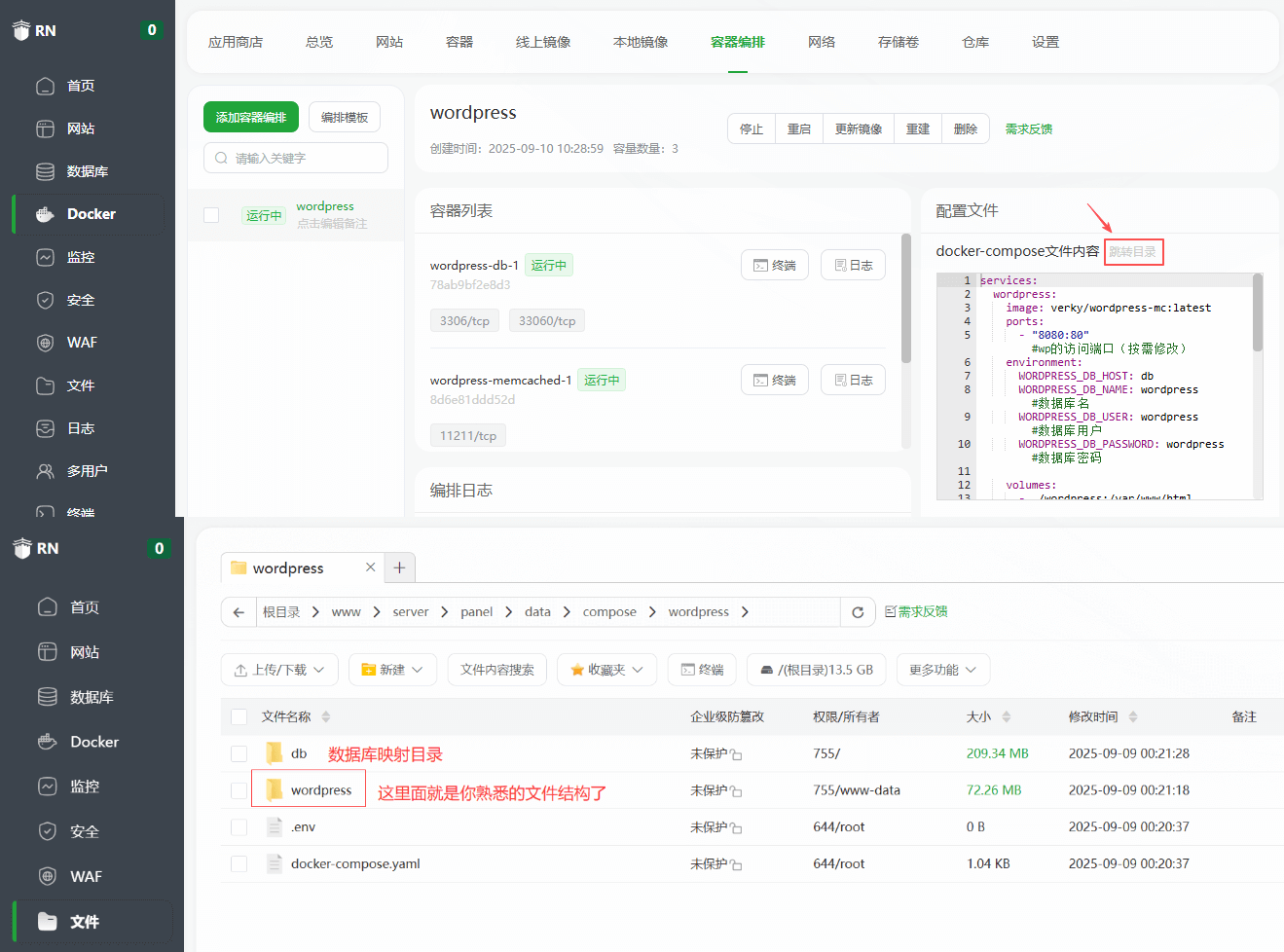Click the 请输入关键字 search field
1284x952 pixels.
click(295, 157)
